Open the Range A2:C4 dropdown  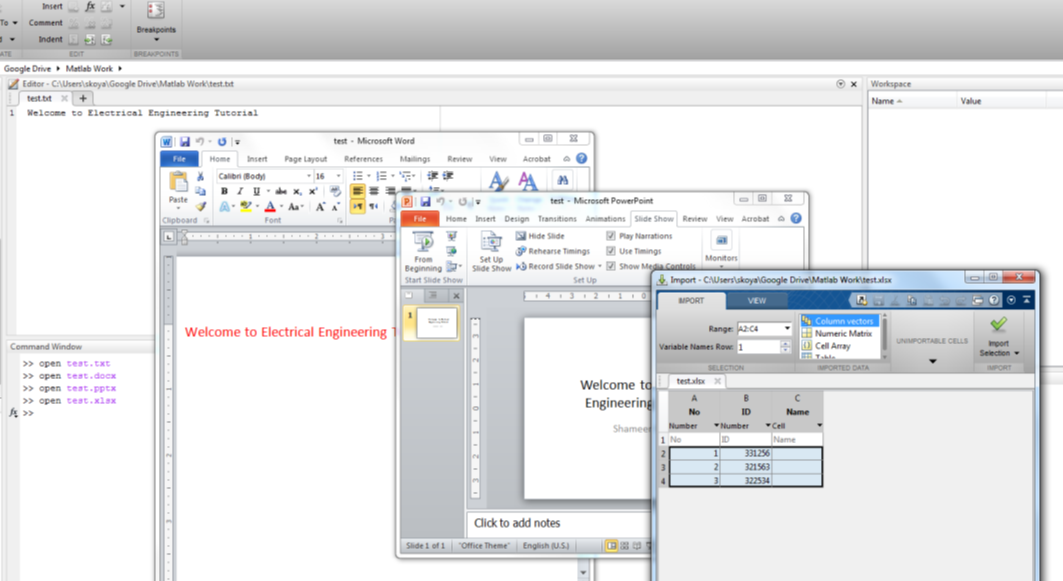787,328
